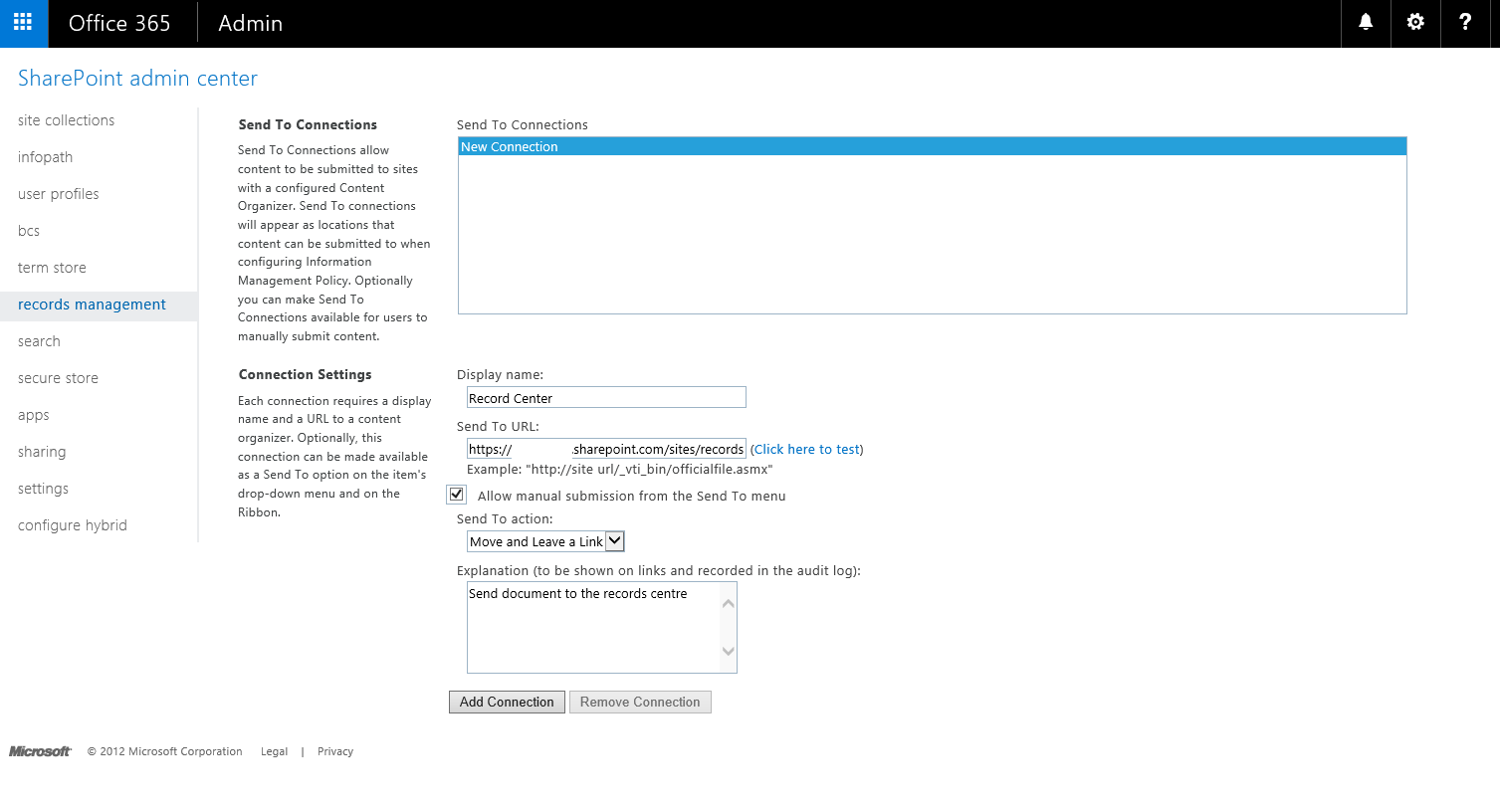The image size is (1500, 812).
Task: Go to site collections
Action: click(x=66, y=120)
